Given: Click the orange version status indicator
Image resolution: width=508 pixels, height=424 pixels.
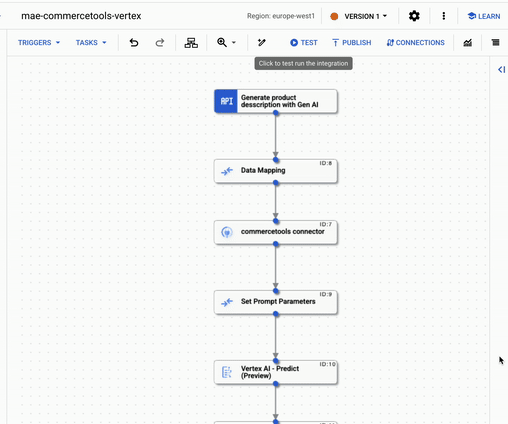Looking at the screenshot, I should (334, 16).
